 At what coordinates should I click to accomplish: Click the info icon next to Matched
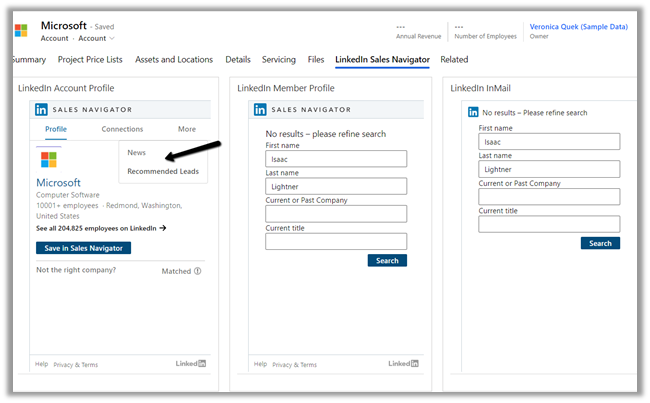(197, 271)
